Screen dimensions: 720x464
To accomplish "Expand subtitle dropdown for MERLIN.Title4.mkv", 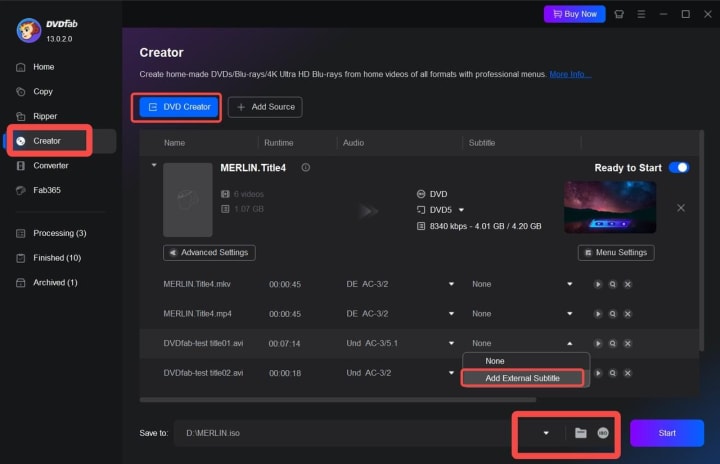I will pyautogui.click(x=569, y=284).
